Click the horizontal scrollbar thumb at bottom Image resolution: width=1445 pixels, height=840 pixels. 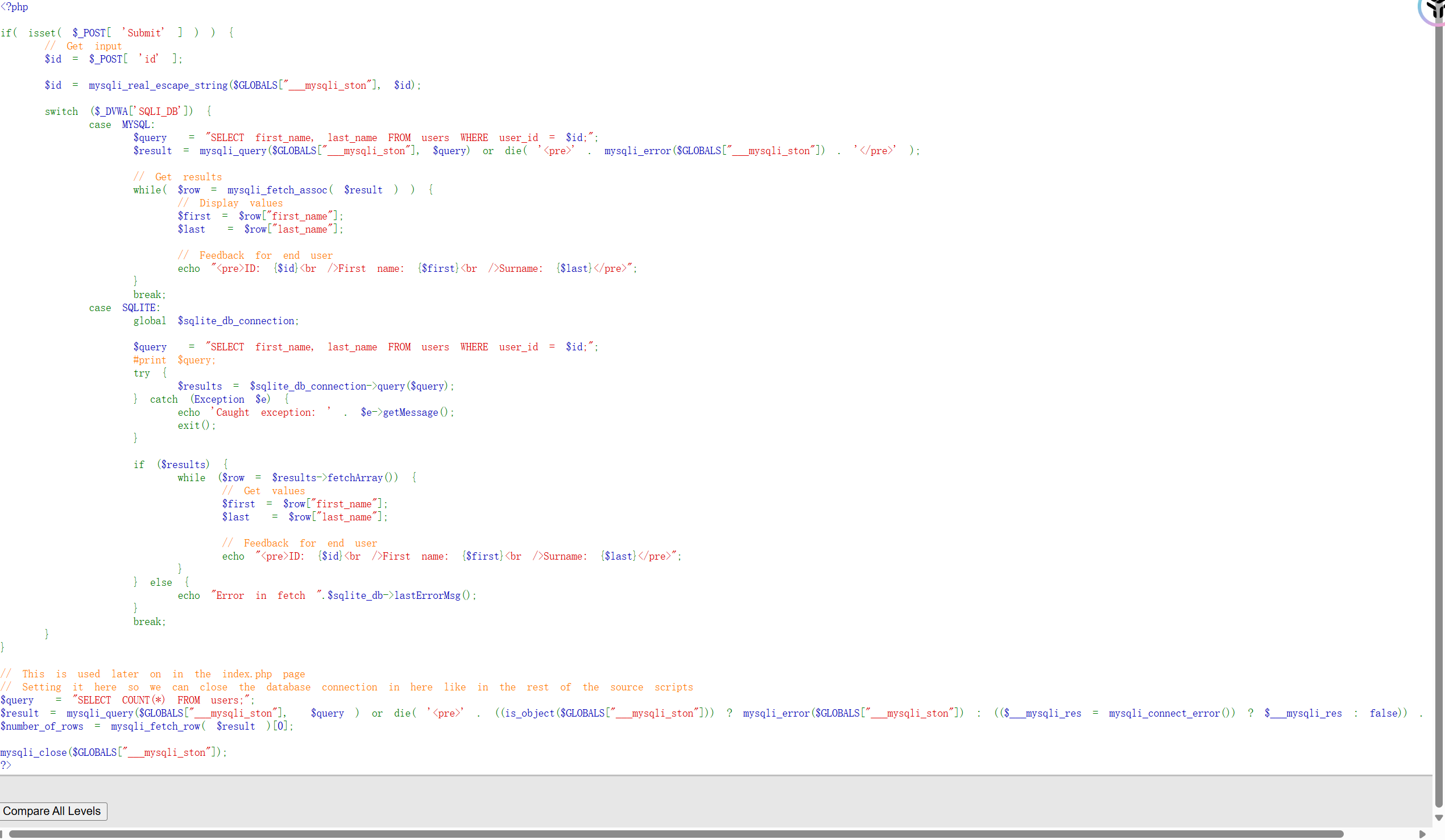(x=677, y=834)
